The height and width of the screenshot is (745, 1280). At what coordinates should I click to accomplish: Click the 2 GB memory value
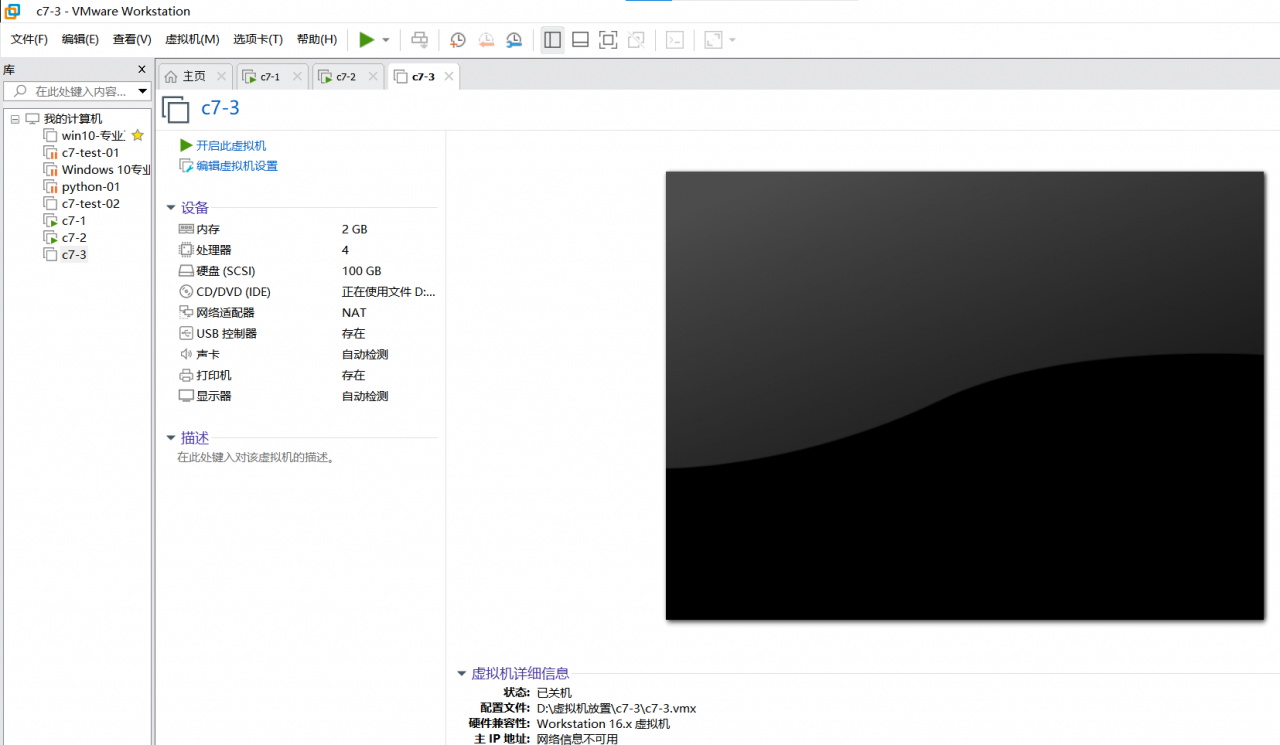tap(354, 229)
